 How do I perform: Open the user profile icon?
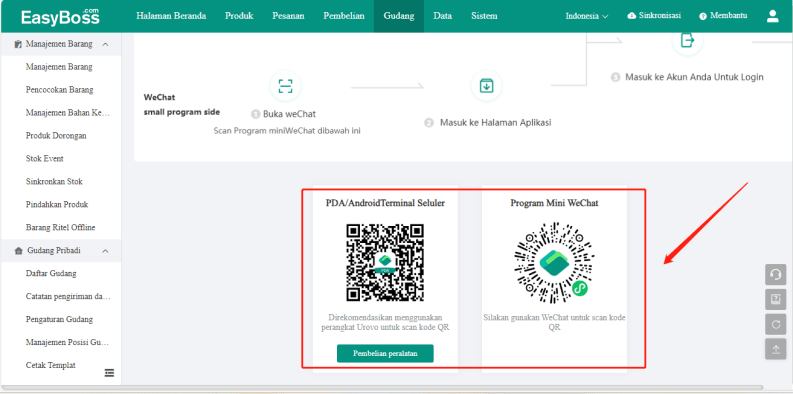click(x=772, y=16)
